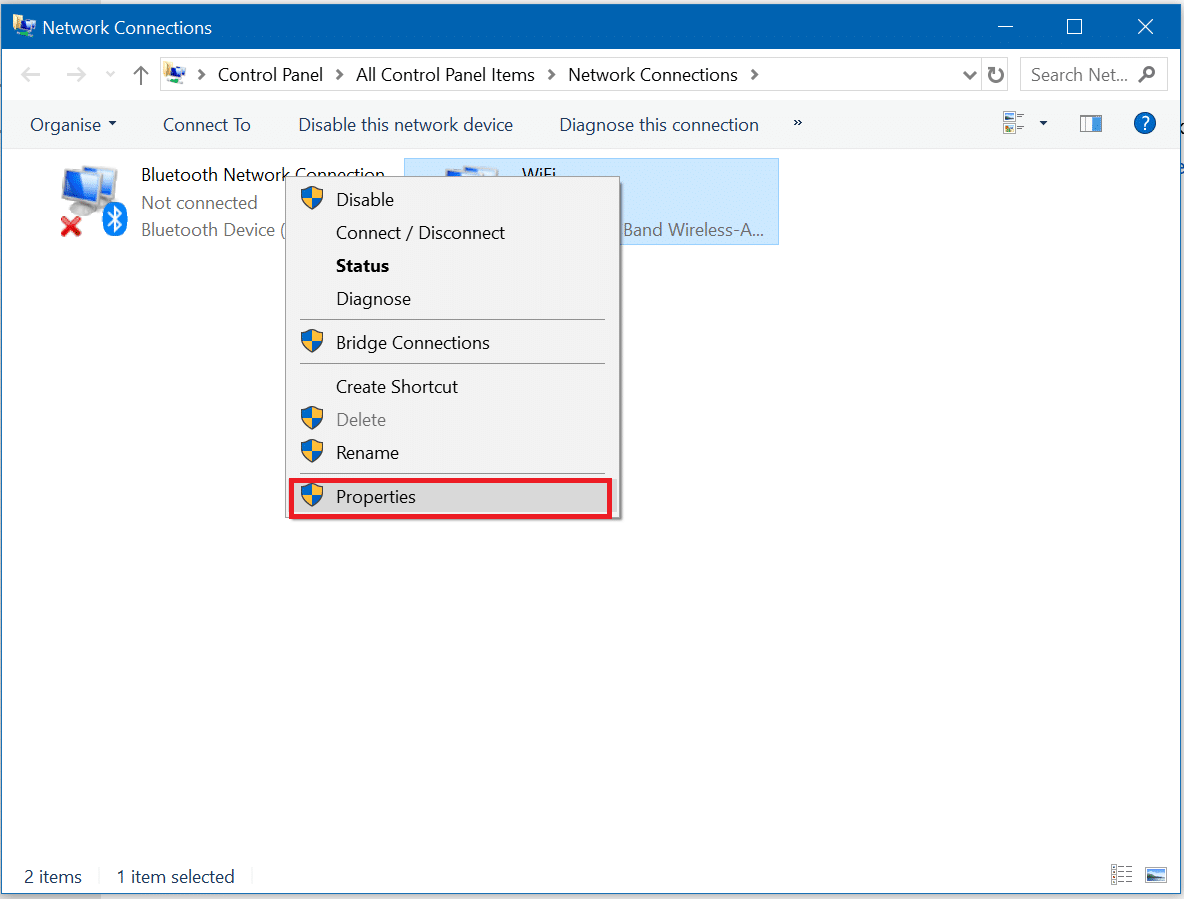Click the Search Network Connections field

(x=1080, y=75)
